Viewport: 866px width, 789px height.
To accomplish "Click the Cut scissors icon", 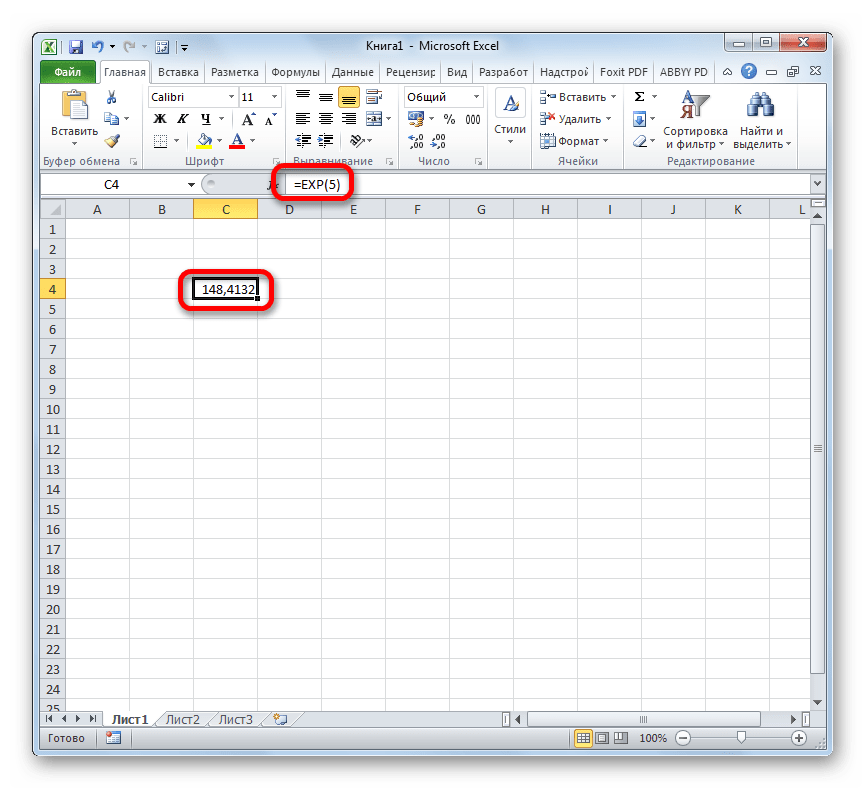I will (x=111, y=97).
